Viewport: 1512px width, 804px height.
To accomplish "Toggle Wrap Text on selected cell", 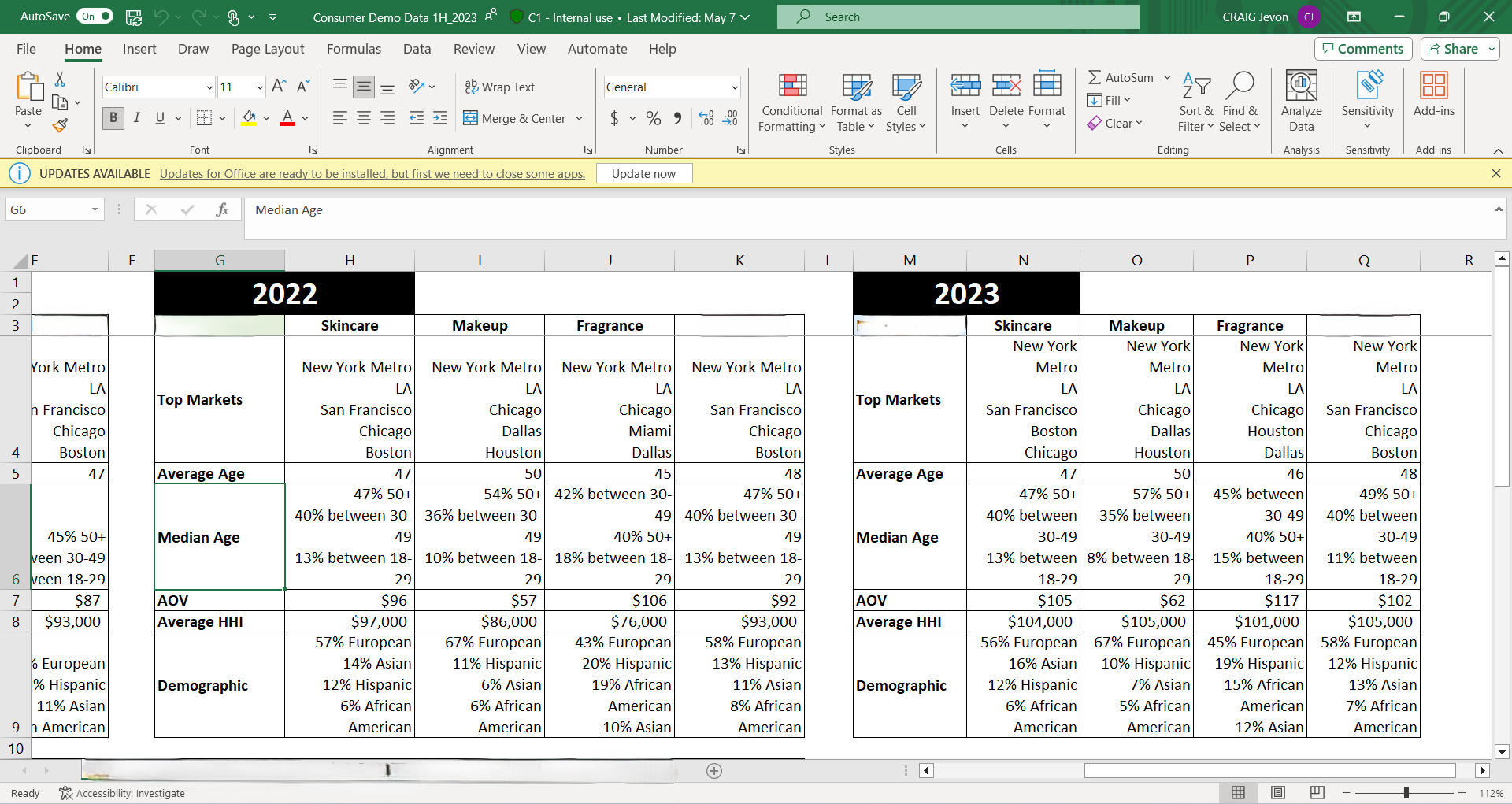I will click(x=500, y=87).
